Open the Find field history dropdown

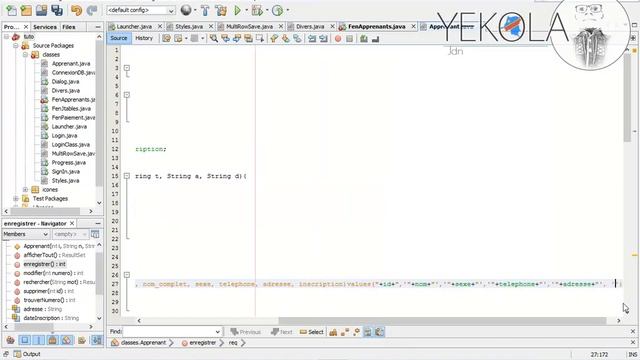pos(217,331)
